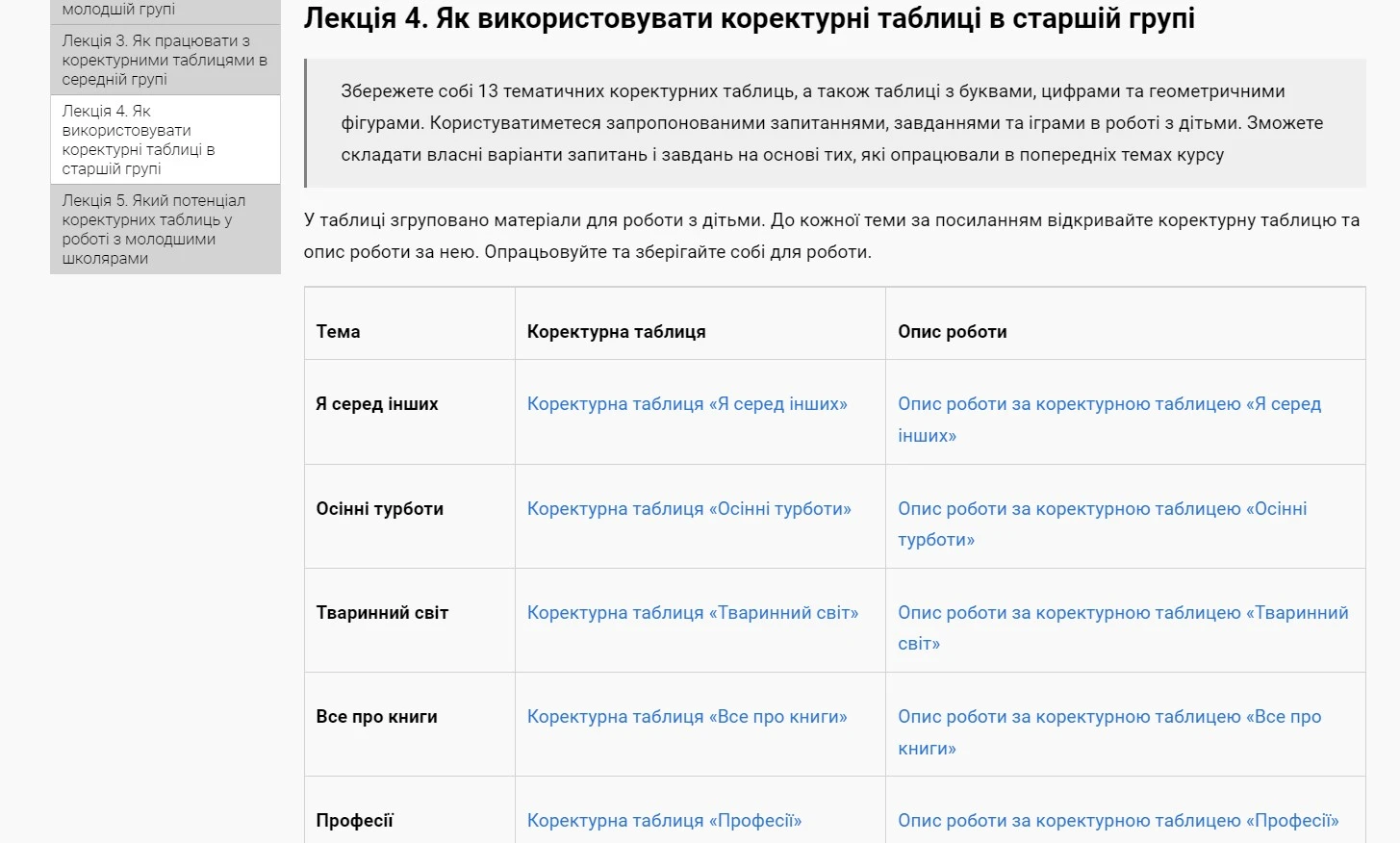Navigate to Лекція 3 in the sidebar
Viewport: 1400px width, 843px height.
(x=162, y=60)
